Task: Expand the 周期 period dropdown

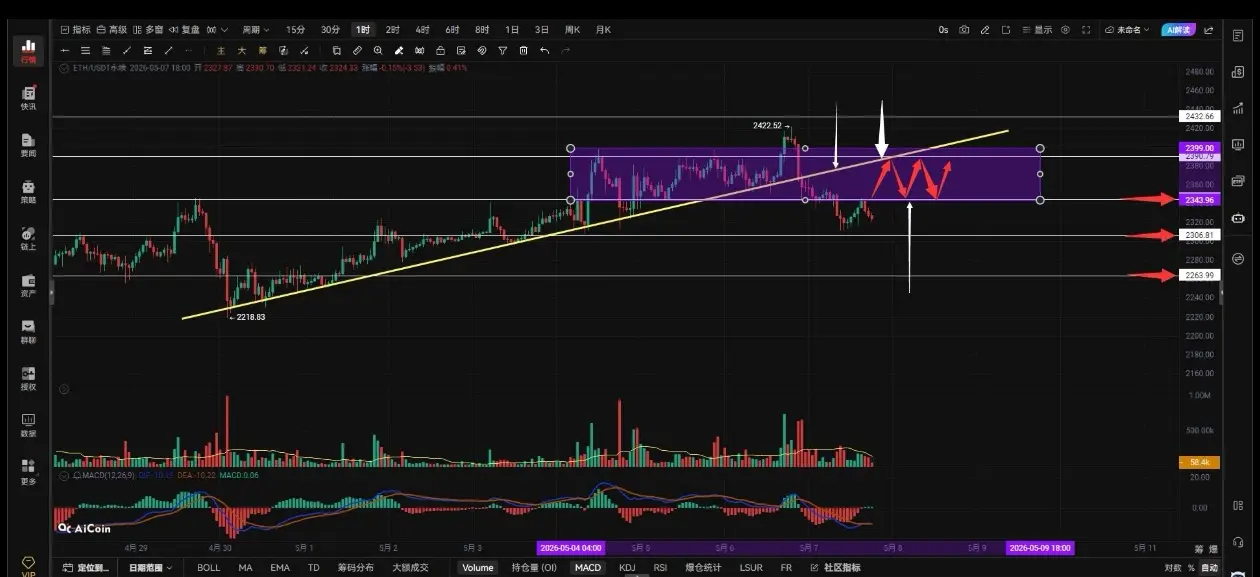Action: (255, 30)
